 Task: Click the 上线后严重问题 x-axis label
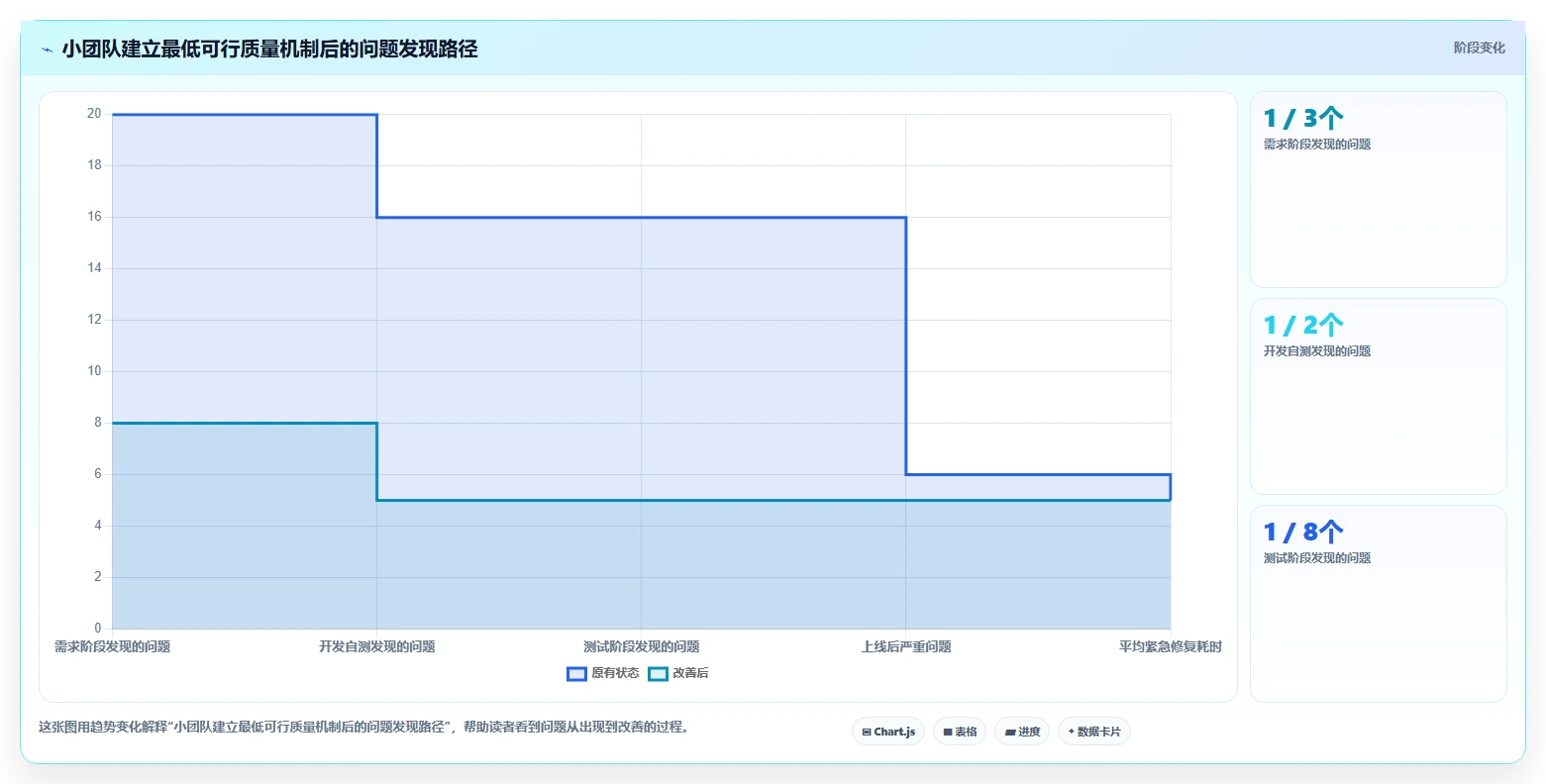pos(906,647)
